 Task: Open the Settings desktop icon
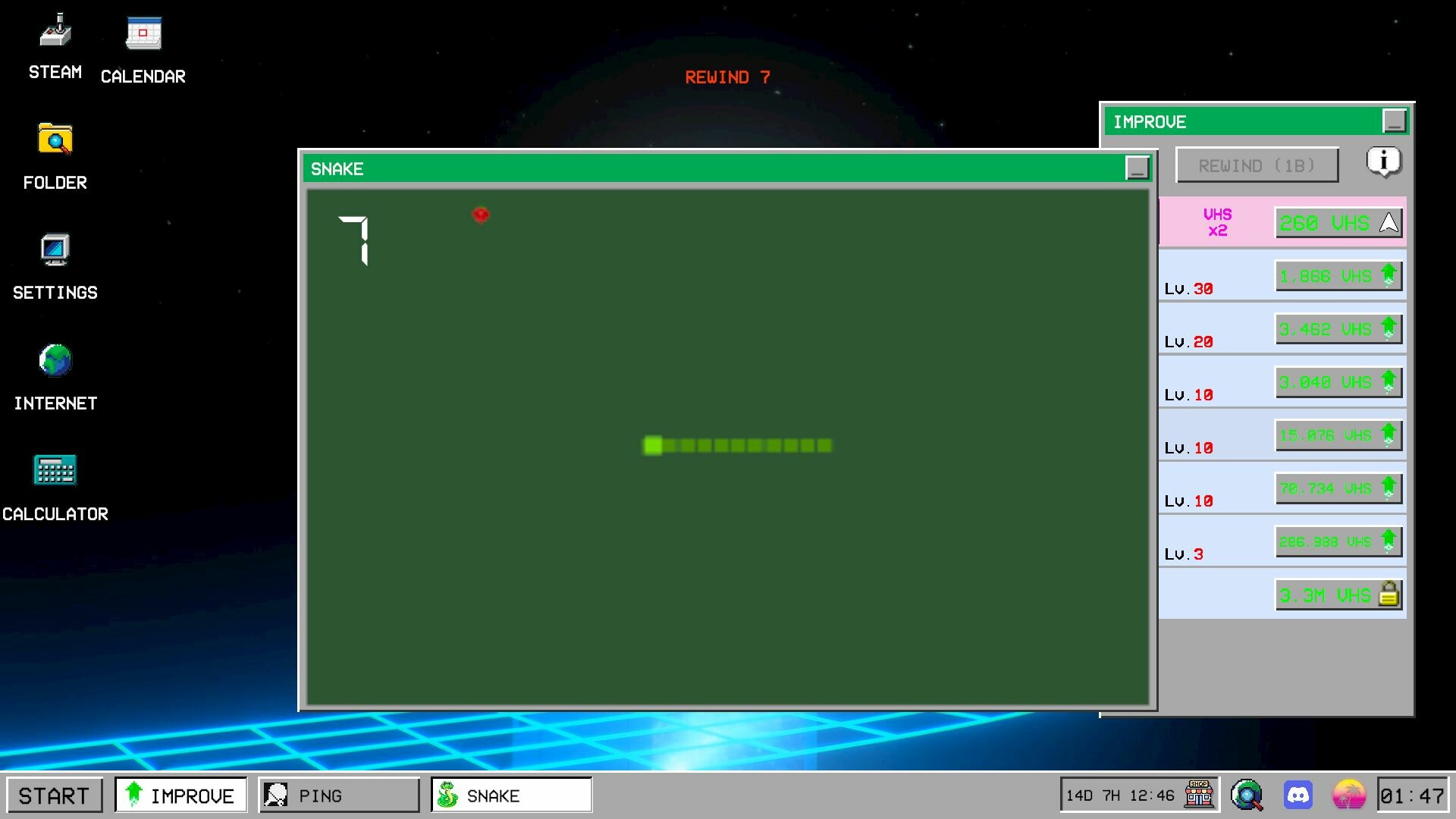coord(54,250)
